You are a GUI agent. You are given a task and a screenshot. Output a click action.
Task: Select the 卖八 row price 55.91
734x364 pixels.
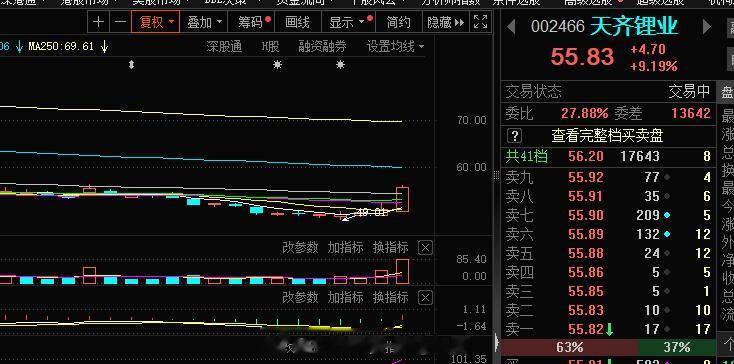pos(586,196)
